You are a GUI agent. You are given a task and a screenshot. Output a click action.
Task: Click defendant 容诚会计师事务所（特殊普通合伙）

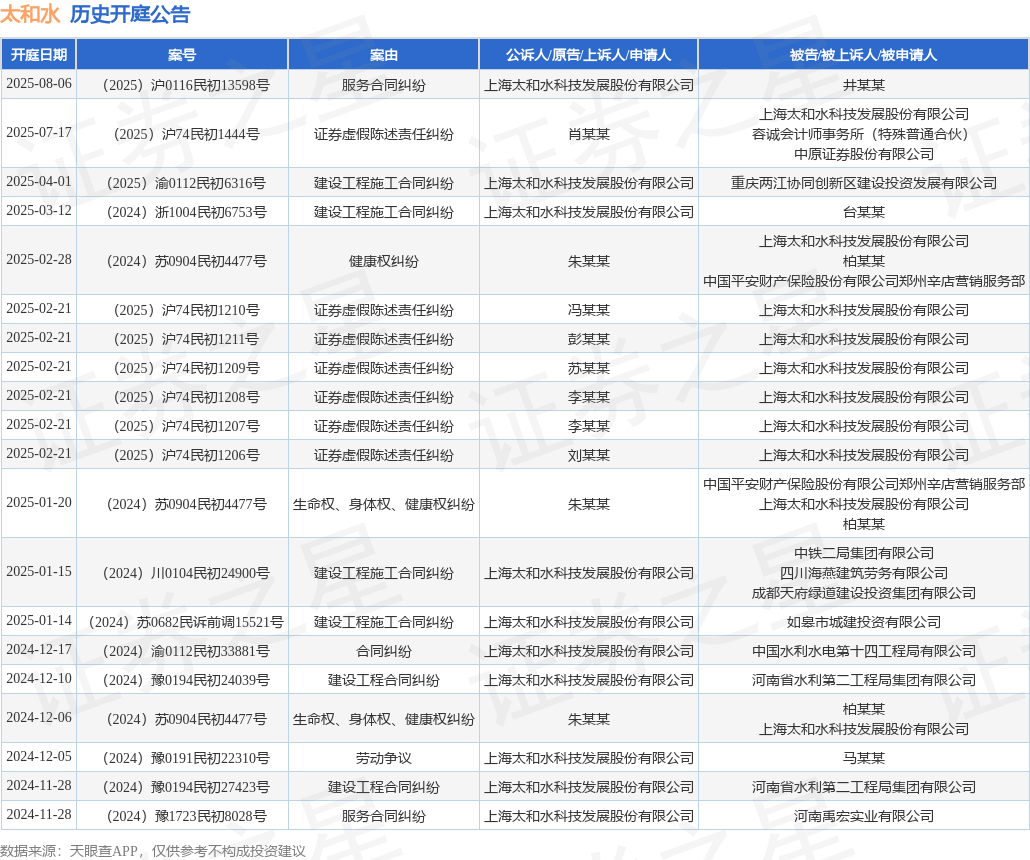point(864,134)
